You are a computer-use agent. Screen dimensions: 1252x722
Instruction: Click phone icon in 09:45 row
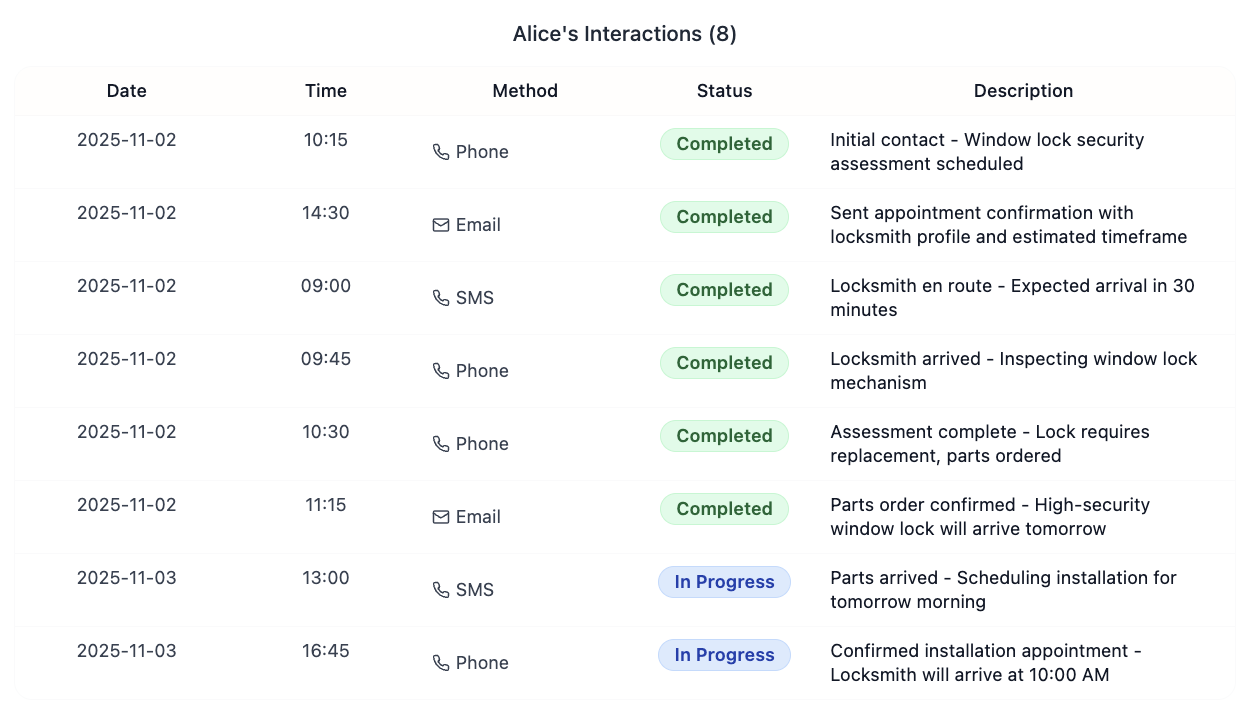(x=441, y=371)
